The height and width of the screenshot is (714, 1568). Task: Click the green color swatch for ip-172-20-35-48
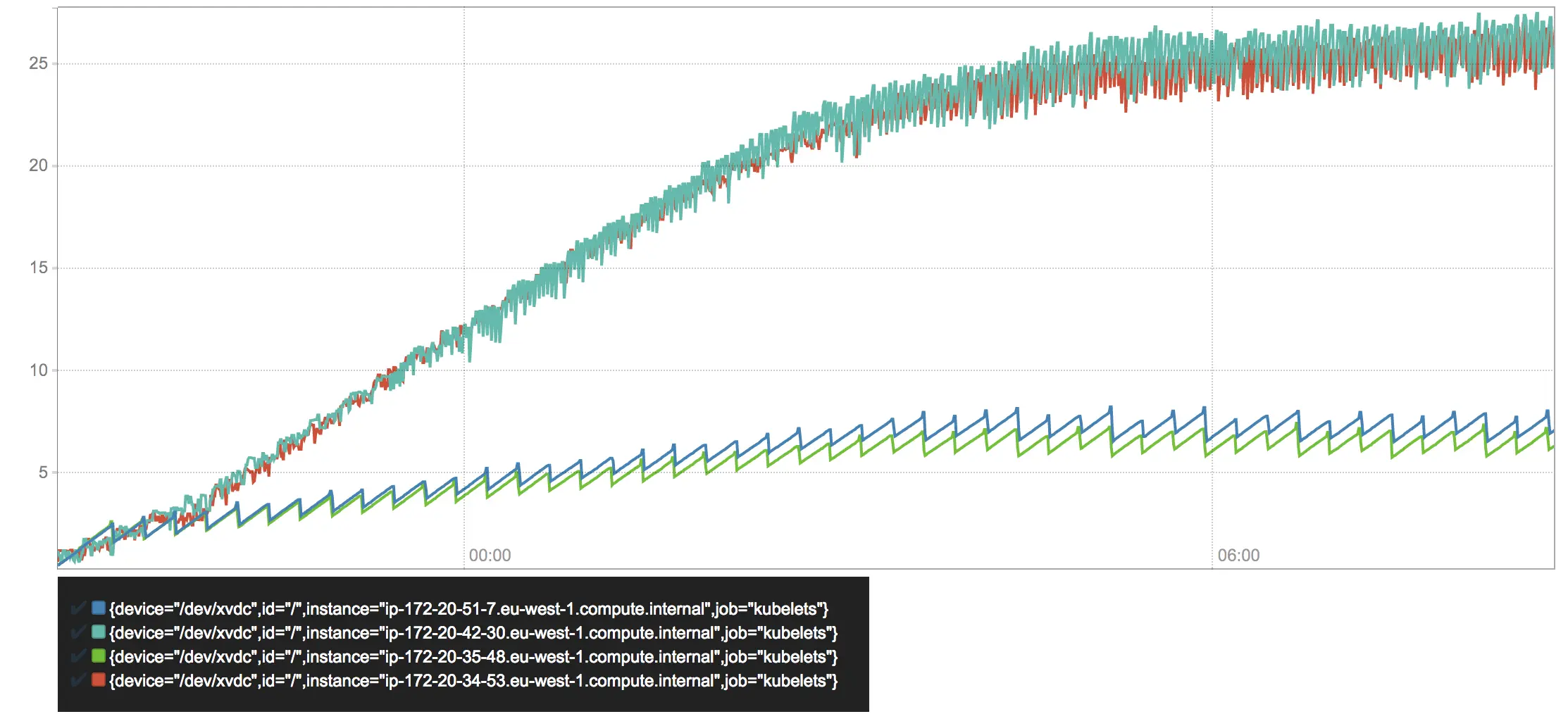click(98, 657)
